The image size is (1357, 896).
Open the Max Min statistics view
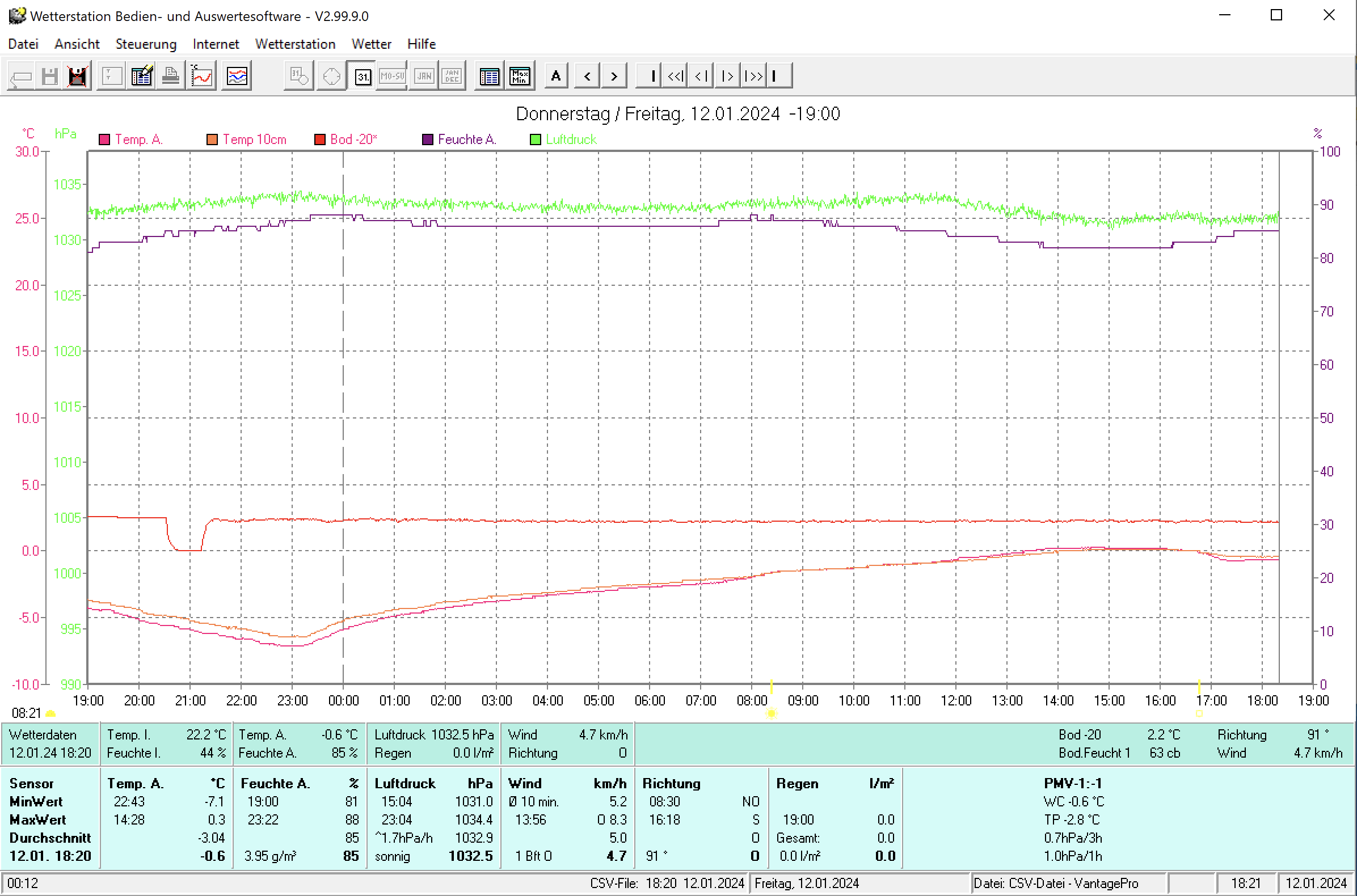pyautogui.click(x=520, y=76)
